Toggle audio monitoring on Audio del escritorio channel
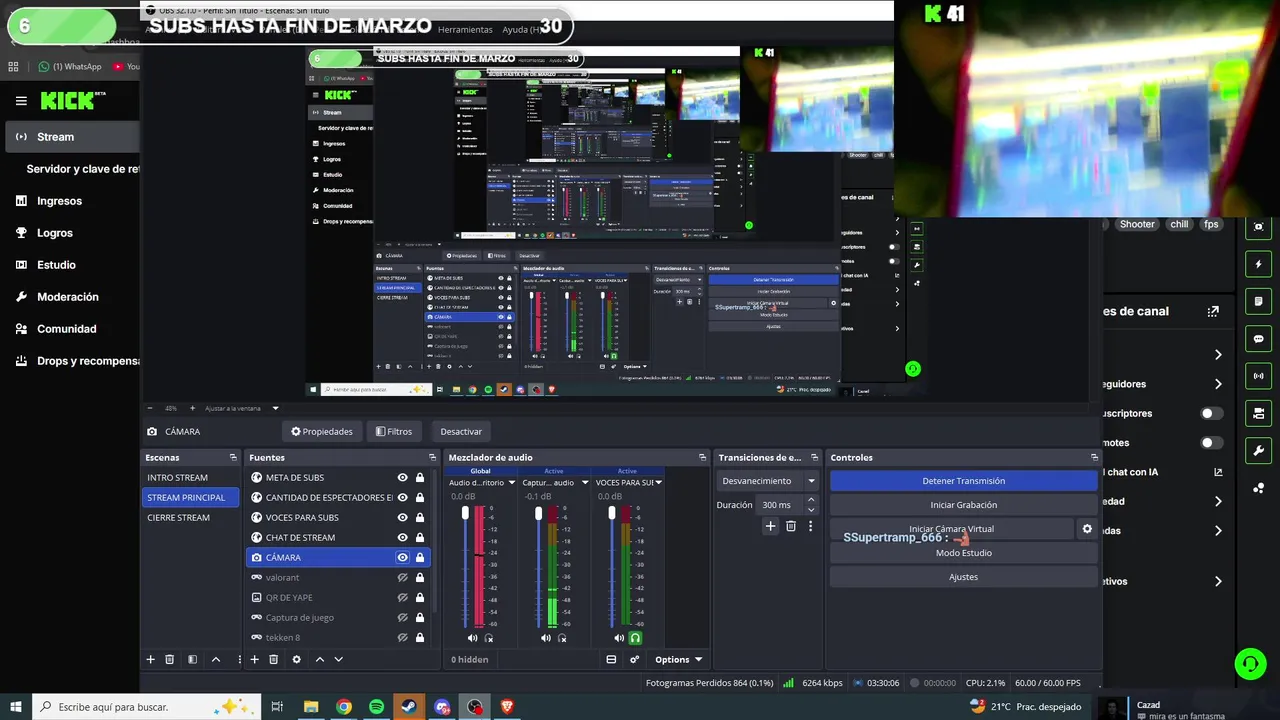 click(489, 638)
